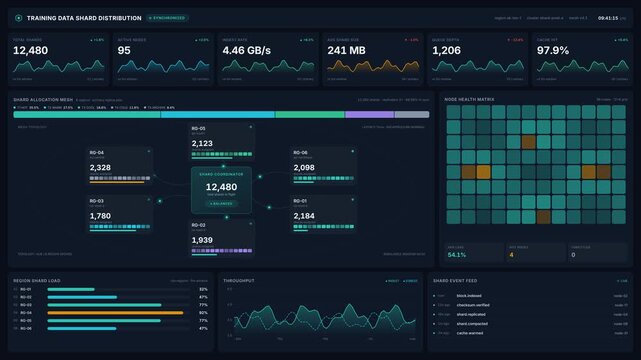Click the red trend indicator on the 1,206 card
Screen dimensions: 641x360
(515, 40)
